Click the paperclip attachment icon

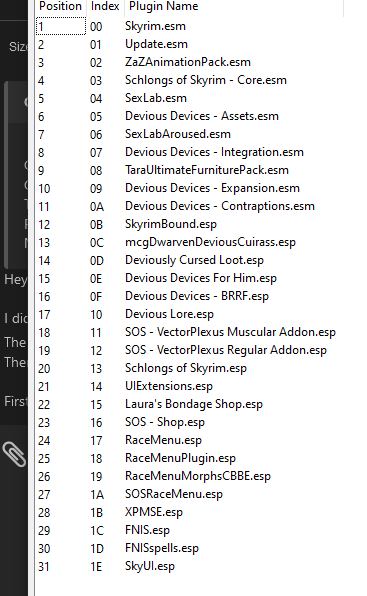14,454
